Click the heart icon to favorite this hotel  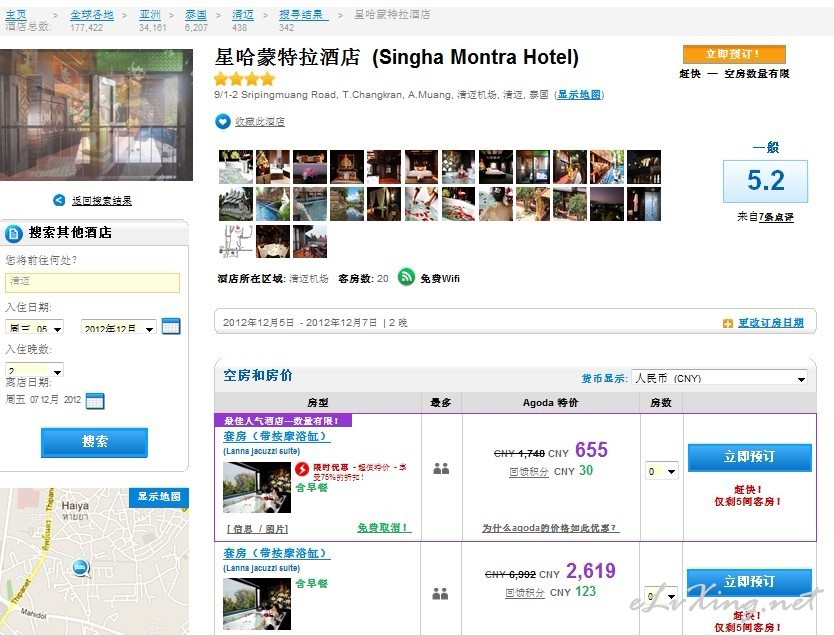222,122
